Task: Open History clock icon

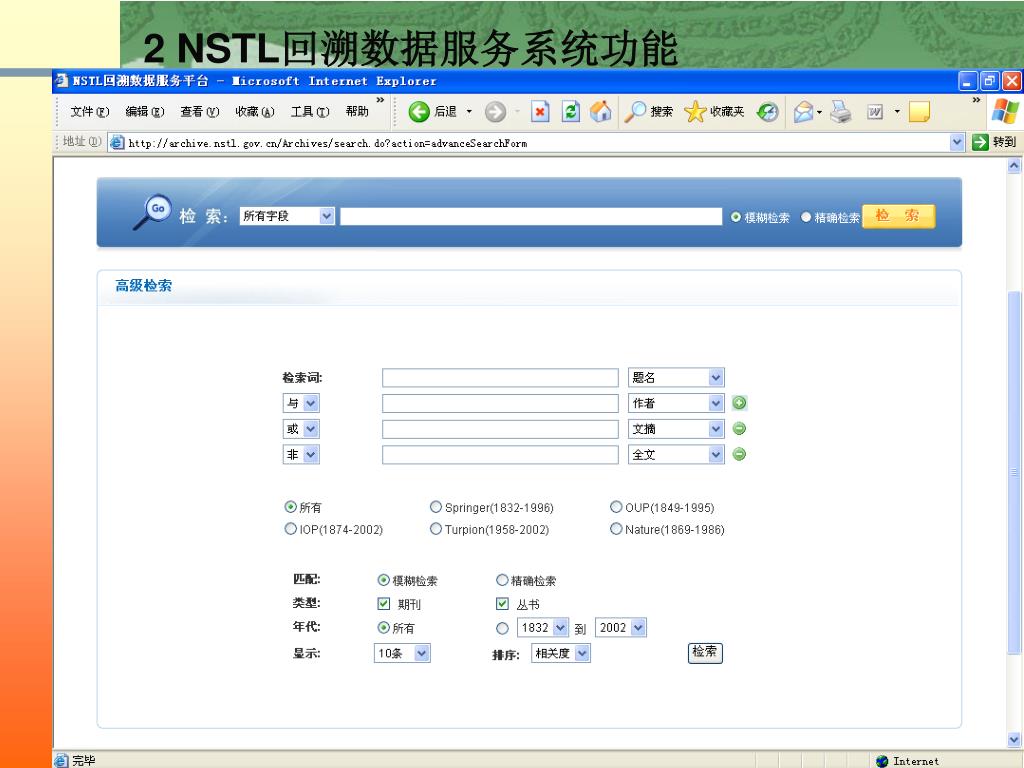Action: 767,112
